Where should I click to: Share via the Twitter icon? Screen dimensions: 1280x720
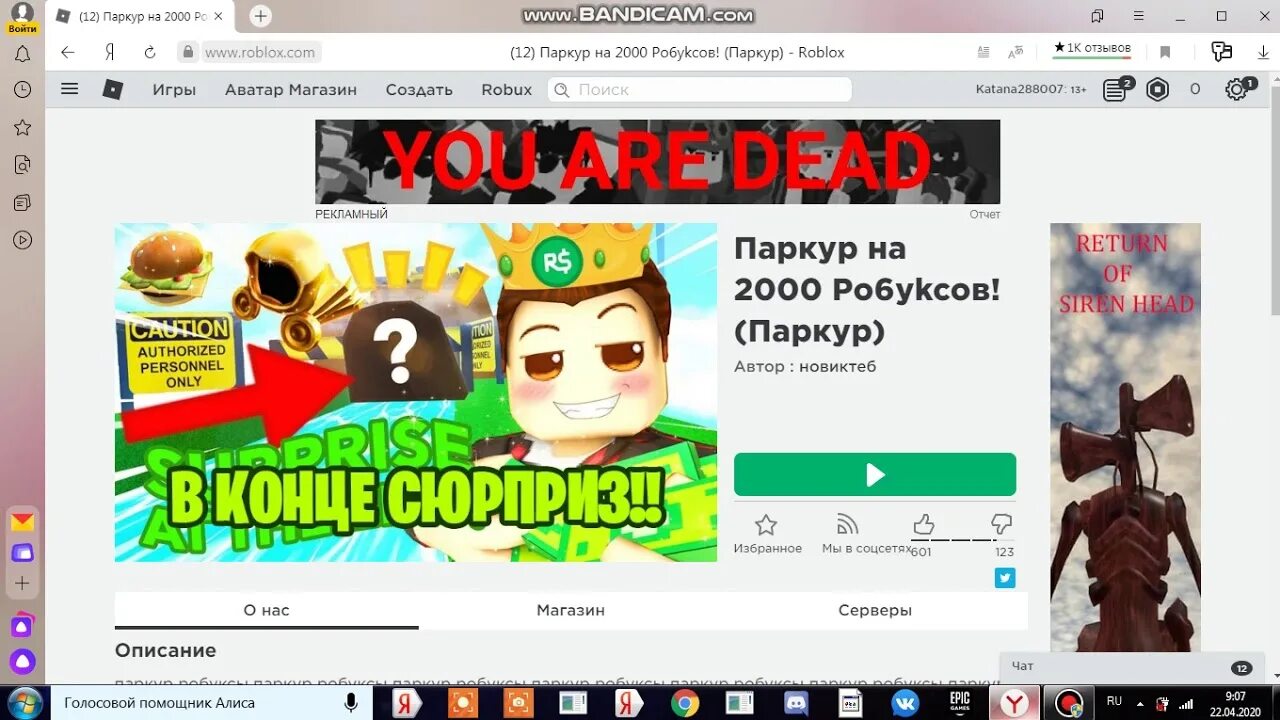(x=1005, y=578)
